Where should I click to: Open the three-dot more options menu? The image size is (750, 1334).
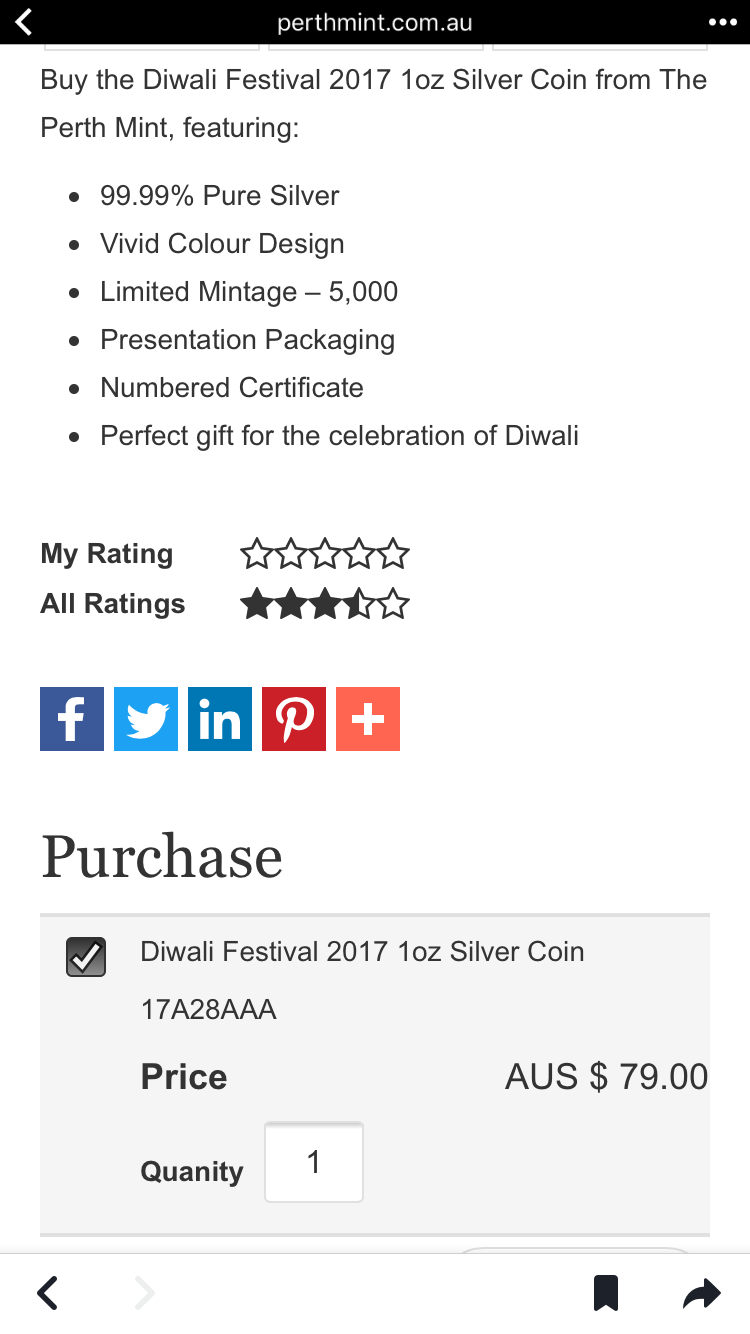coord(720,22)
